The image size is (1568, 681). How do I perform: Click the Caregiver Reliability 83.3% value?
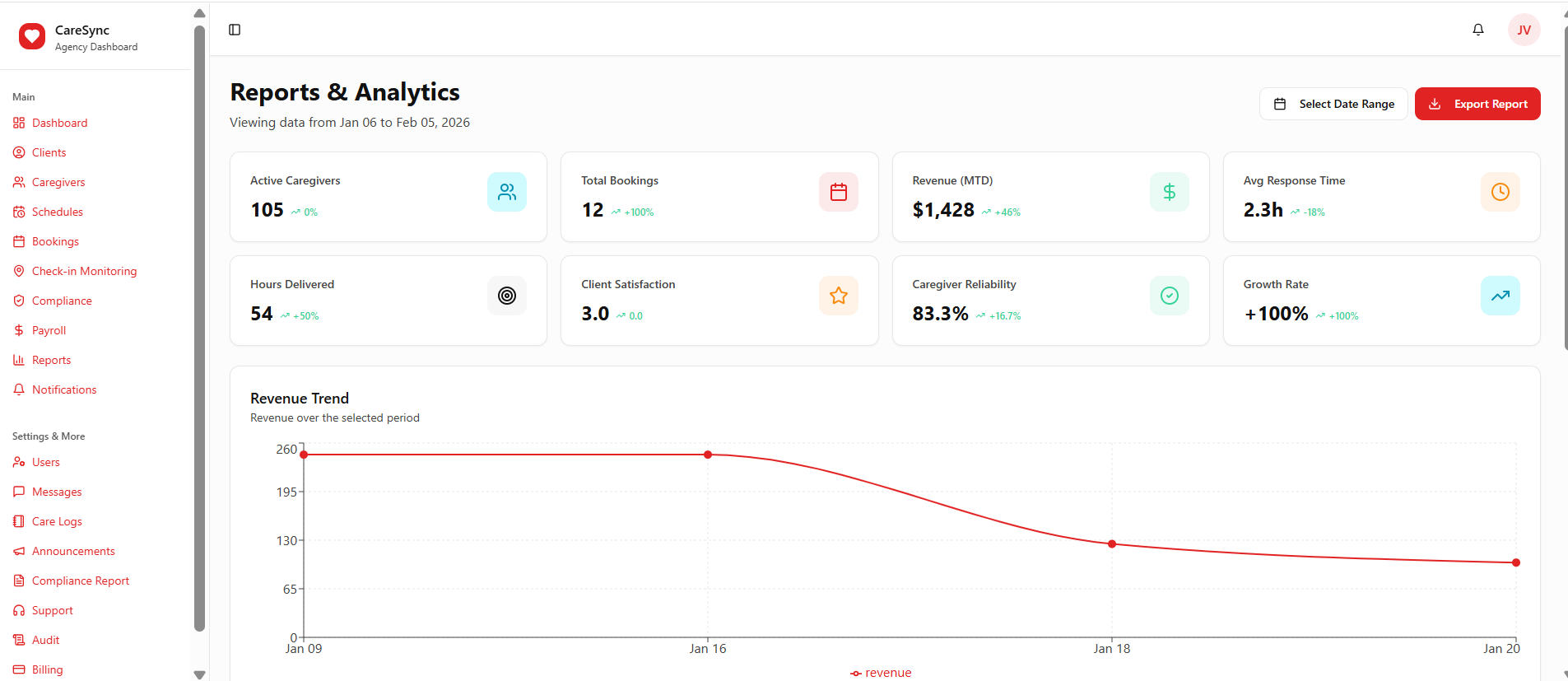[x=940, y=314]
